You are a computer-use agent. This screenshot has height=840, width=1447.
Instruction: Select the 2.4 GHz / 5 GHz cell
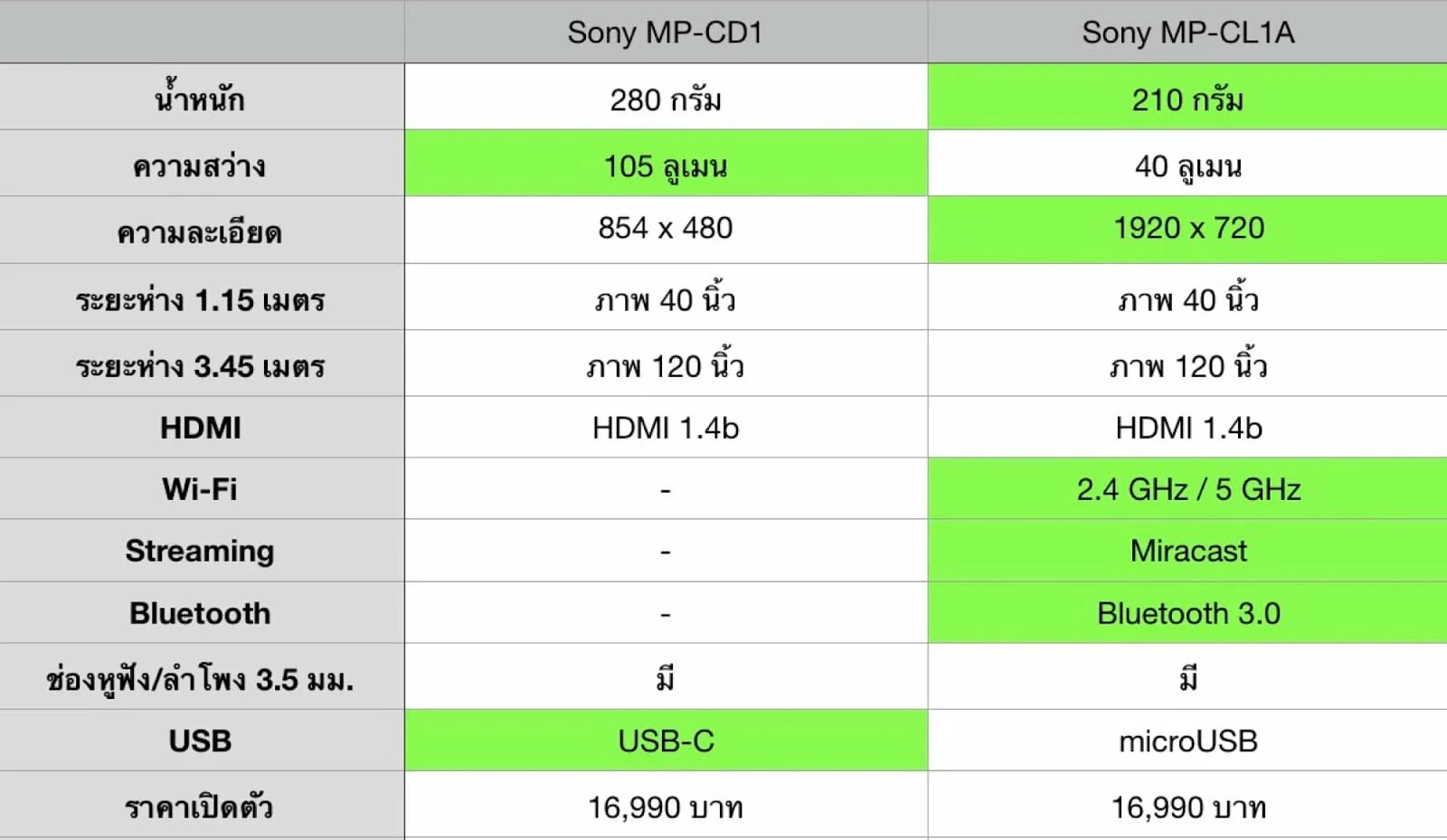pyautogui.click(x=1187, y=488)
